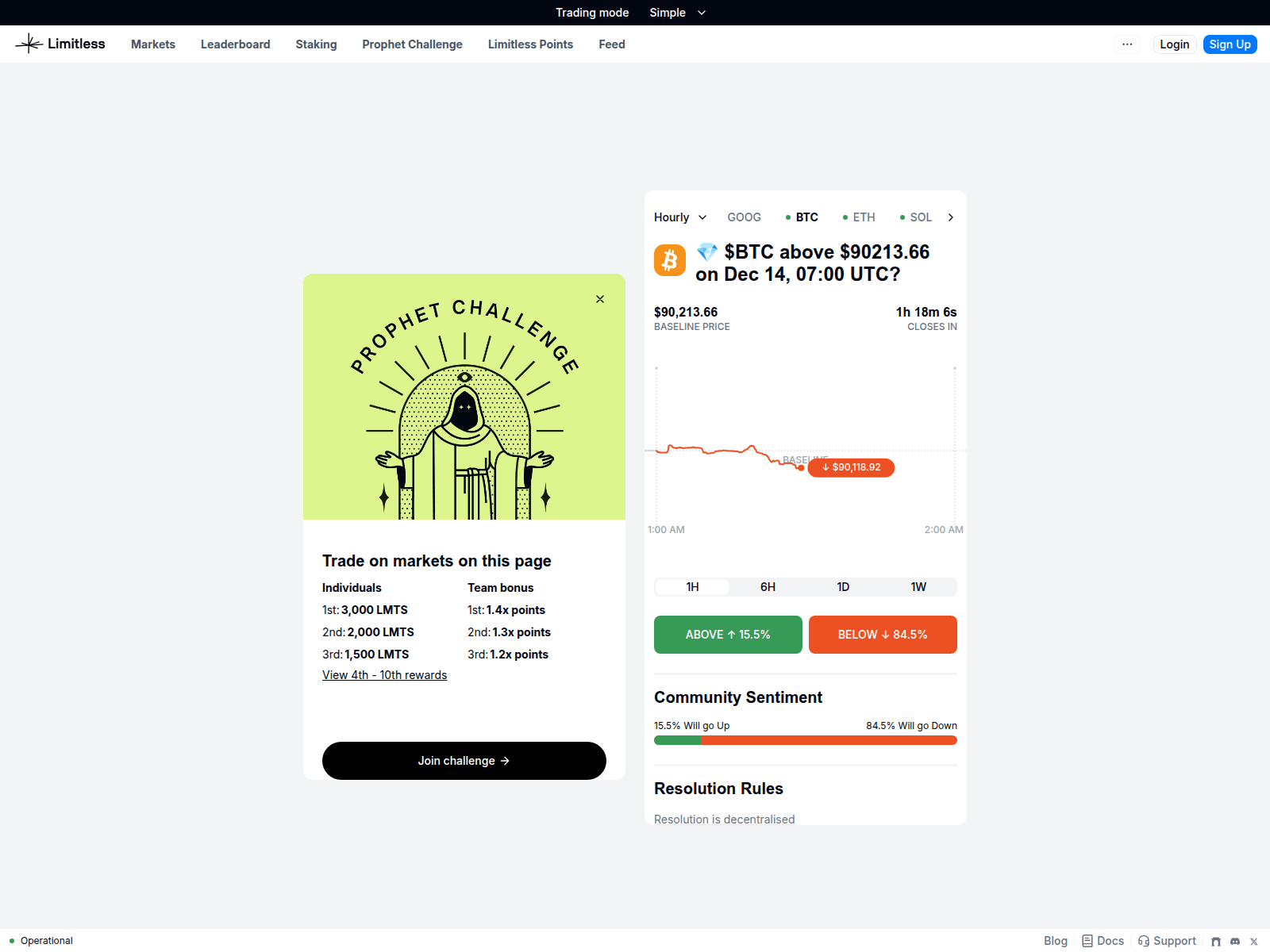The image size is (1270, 952).
Task: Click View 4th - 10th rewards link
Action: 384,675
